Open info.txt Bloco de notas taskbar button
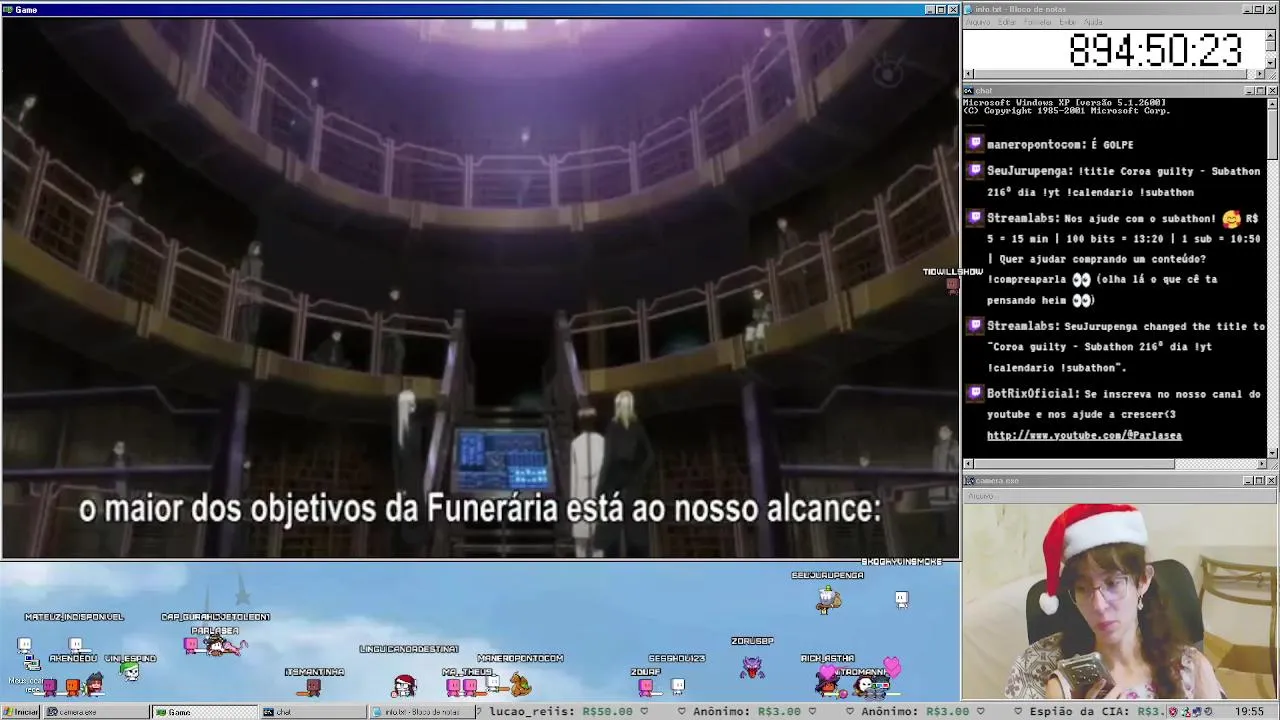 421,712
